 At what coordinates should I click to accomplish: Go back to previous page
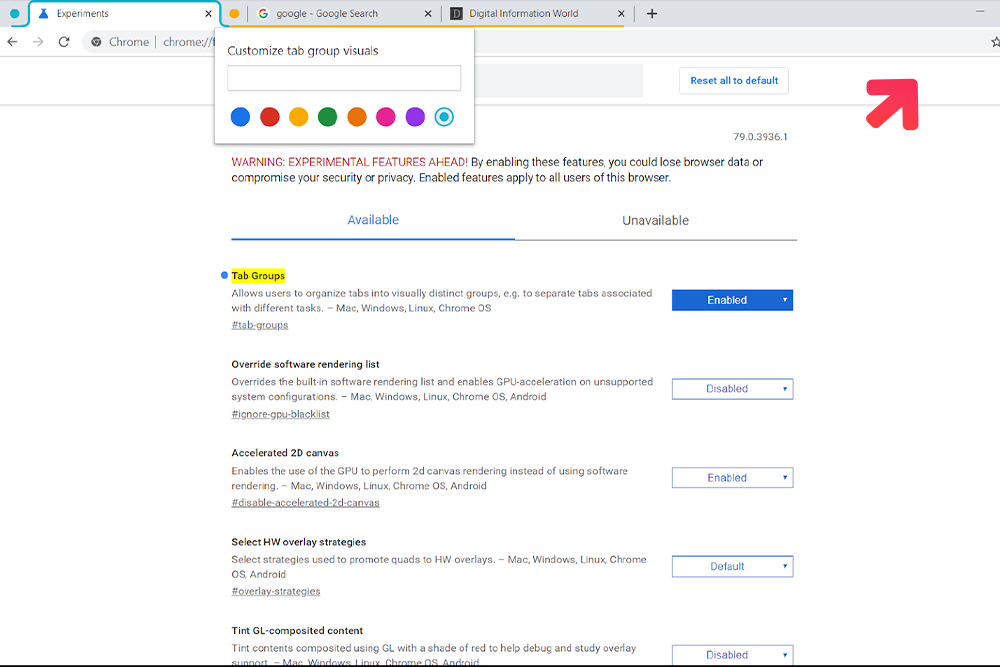(x=12, y=42)
